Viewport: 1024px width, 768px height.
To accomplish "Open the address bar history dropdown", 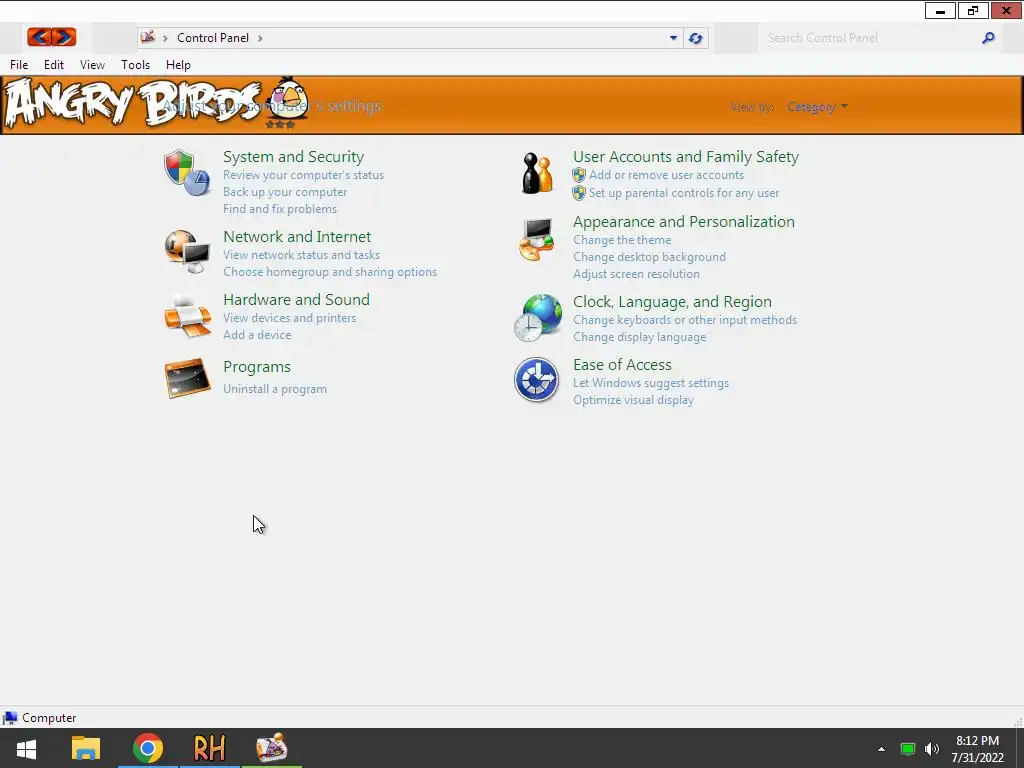I will [x=673, y=38].
